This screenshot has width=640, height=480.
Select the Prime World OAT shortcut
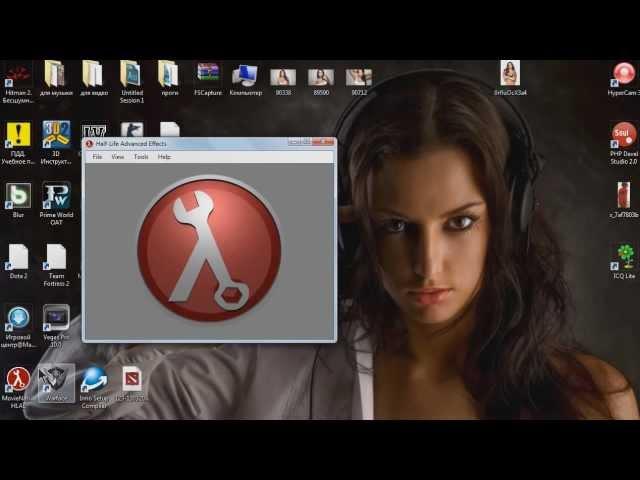click(56, 203)
